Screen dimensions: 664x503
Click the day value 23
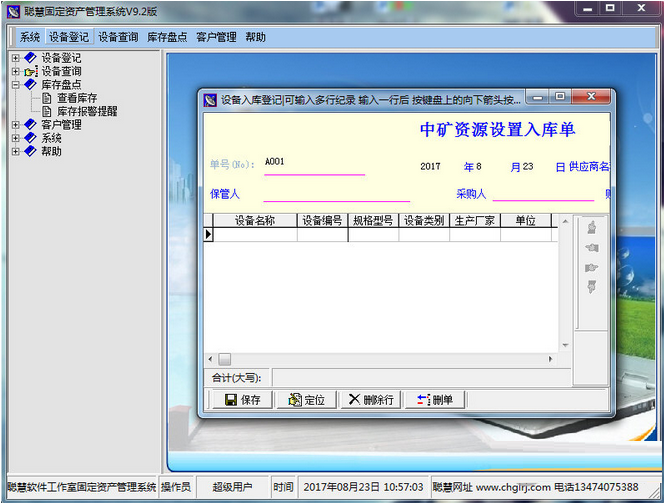click(528, 166)
